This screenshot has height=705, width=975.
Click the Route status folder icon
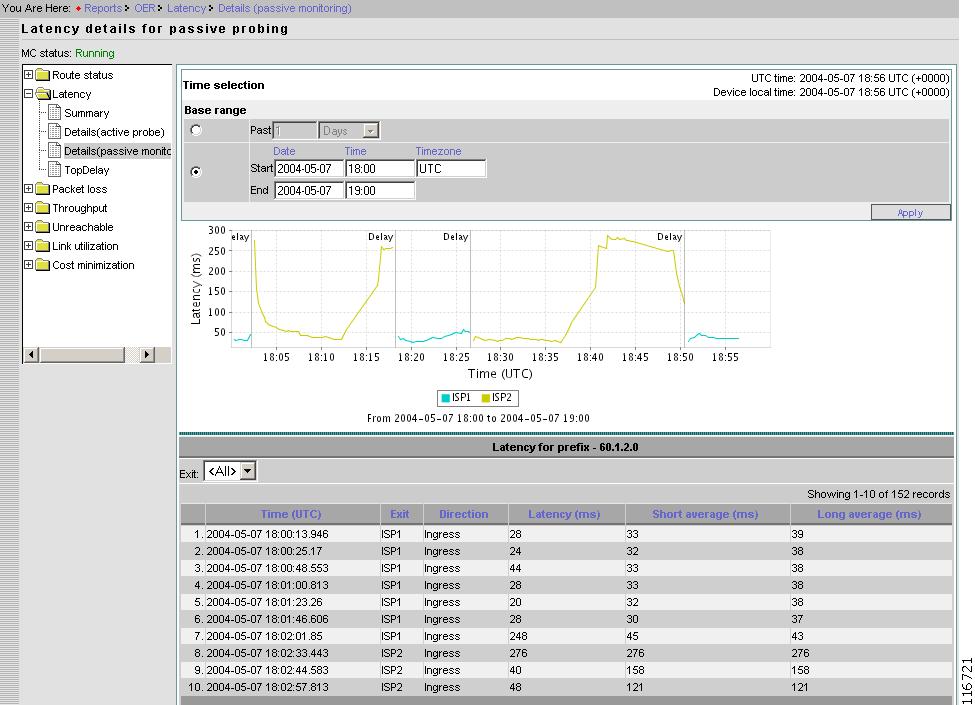(x=43, y=75)
